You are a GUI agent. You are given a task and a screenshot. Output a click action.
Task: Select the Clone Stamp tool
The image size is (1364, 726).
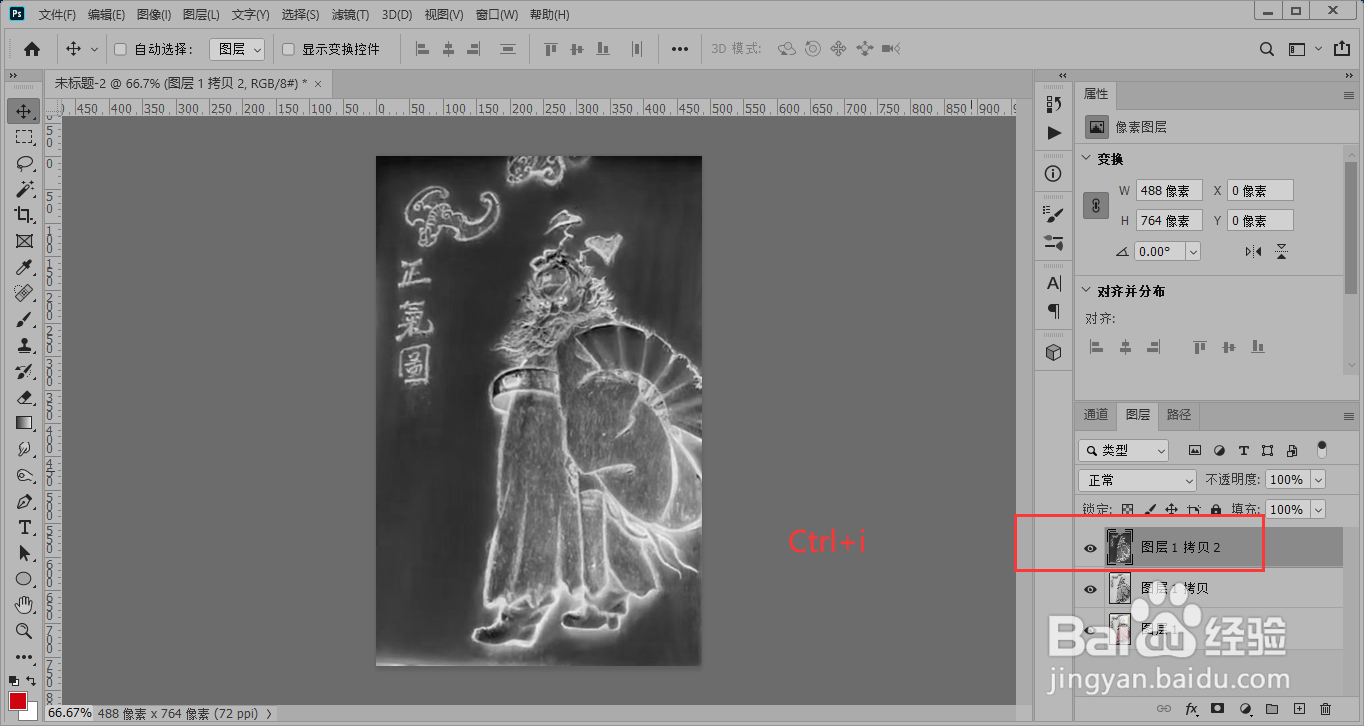(24, 346)
